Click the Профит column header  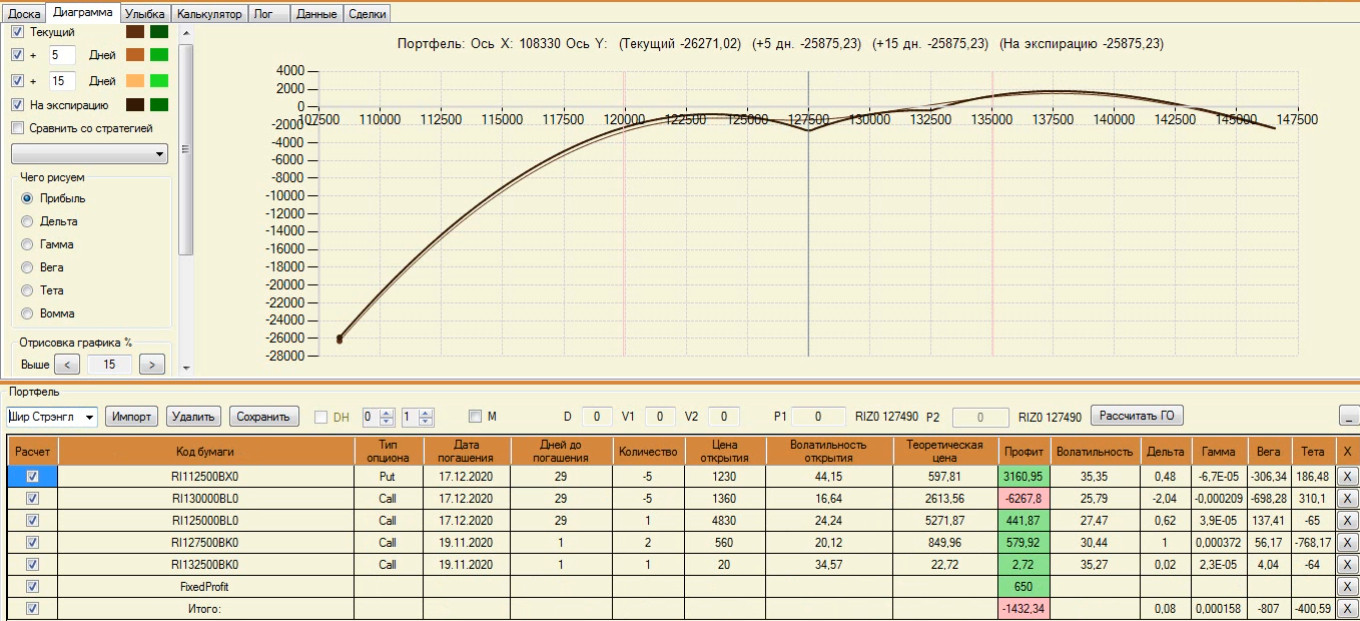pos(1025,451)
